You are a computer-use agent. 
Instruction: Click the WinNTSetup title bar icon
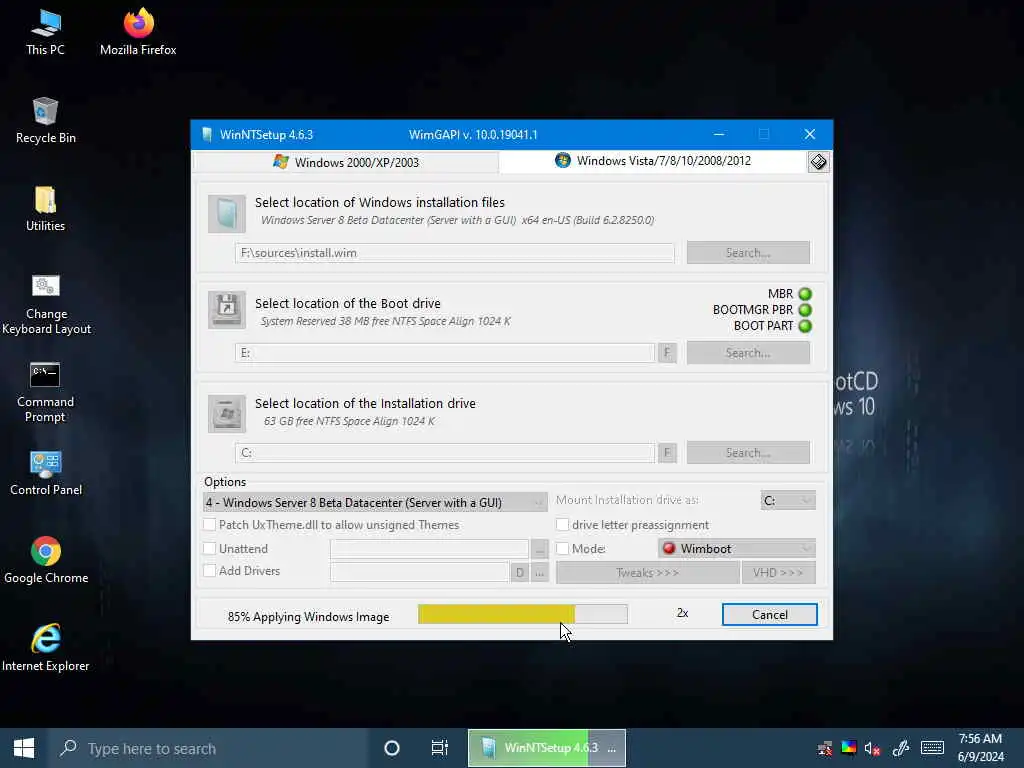207,135
